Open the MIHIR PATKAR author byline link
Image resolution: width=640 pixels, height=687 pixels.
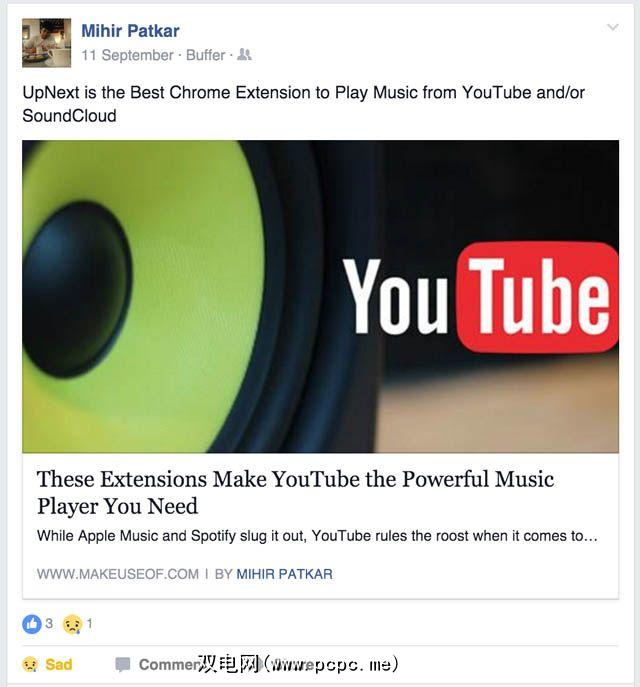point(284,574)
